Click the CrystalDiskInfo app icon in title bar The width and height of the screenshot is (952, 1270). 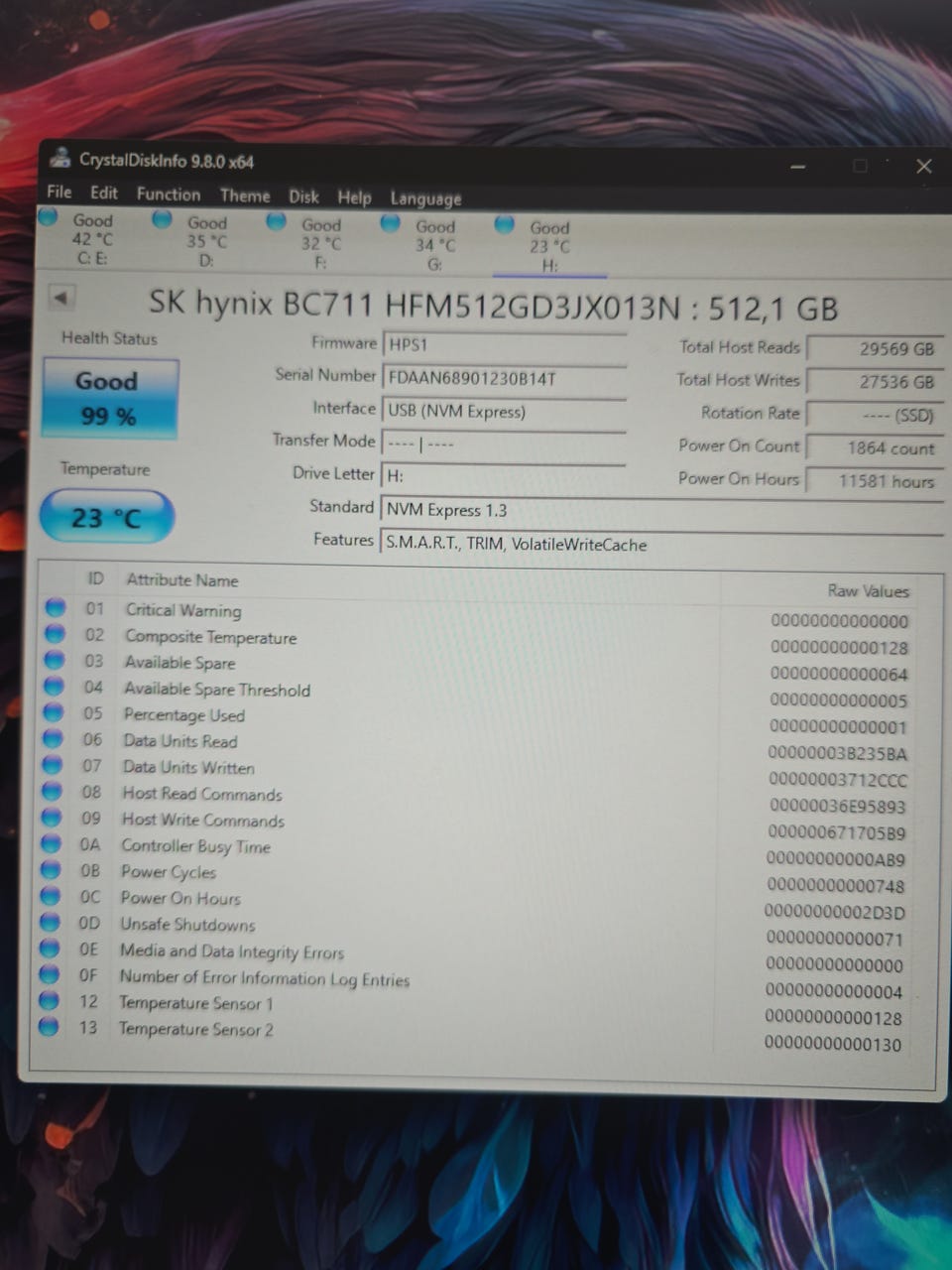pyautogui.click(x=61, y=158)
